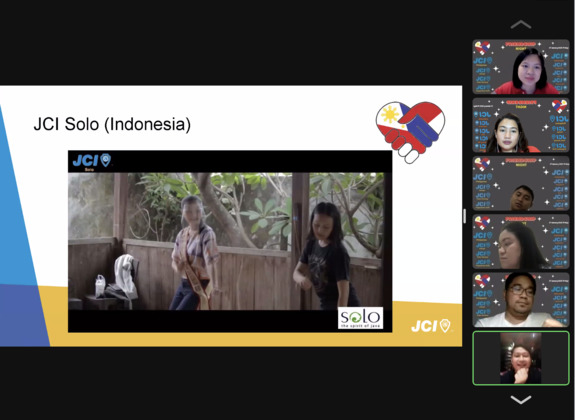The width and height of the screenshot is (575, 420).
Task: Click the heart handshake flags logo
Action: [410, 131]
